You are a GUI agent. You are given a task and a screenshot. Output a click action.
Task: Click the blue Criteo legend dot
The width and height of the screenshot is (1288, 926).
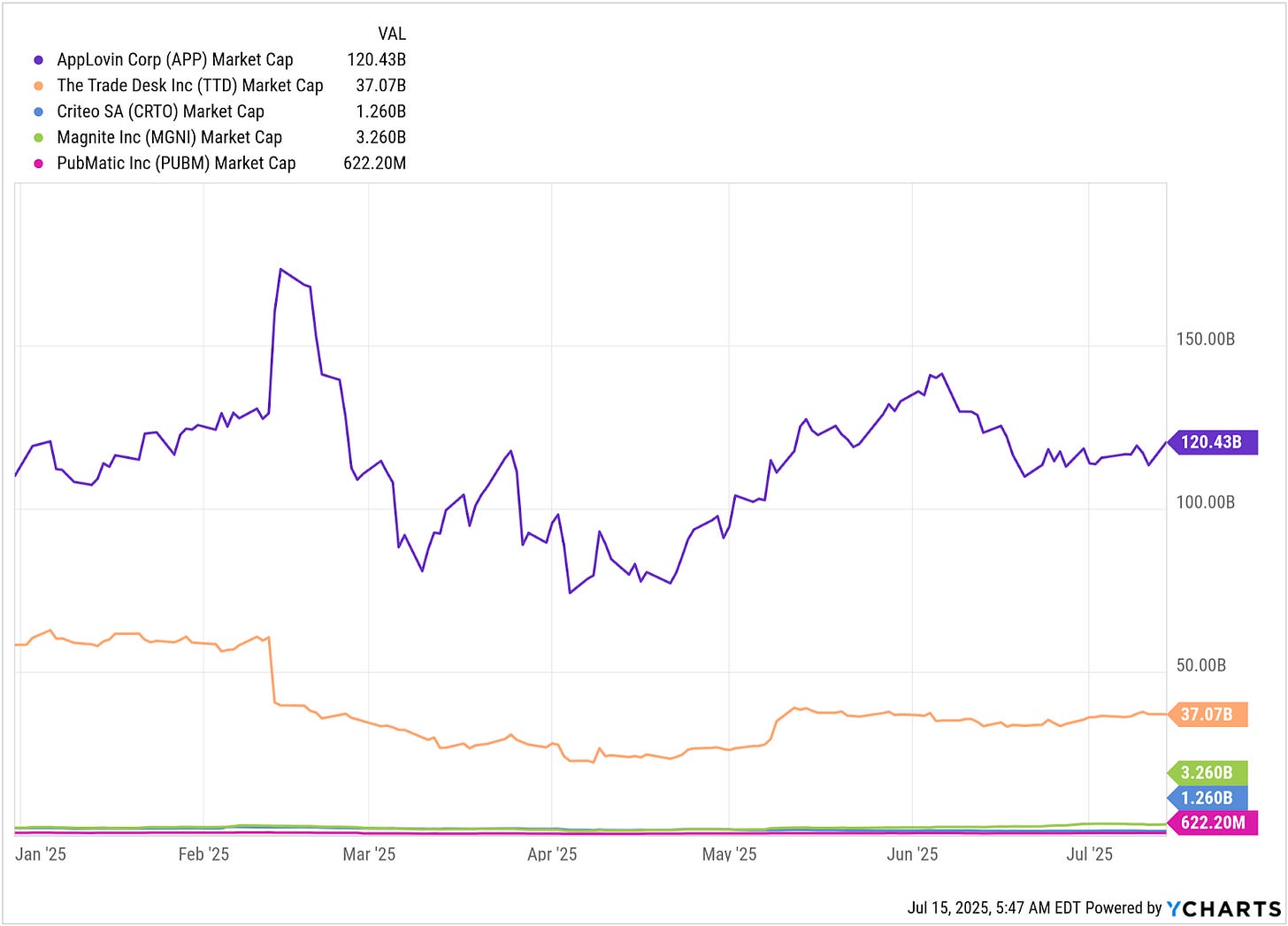click(x=38, y=111)
